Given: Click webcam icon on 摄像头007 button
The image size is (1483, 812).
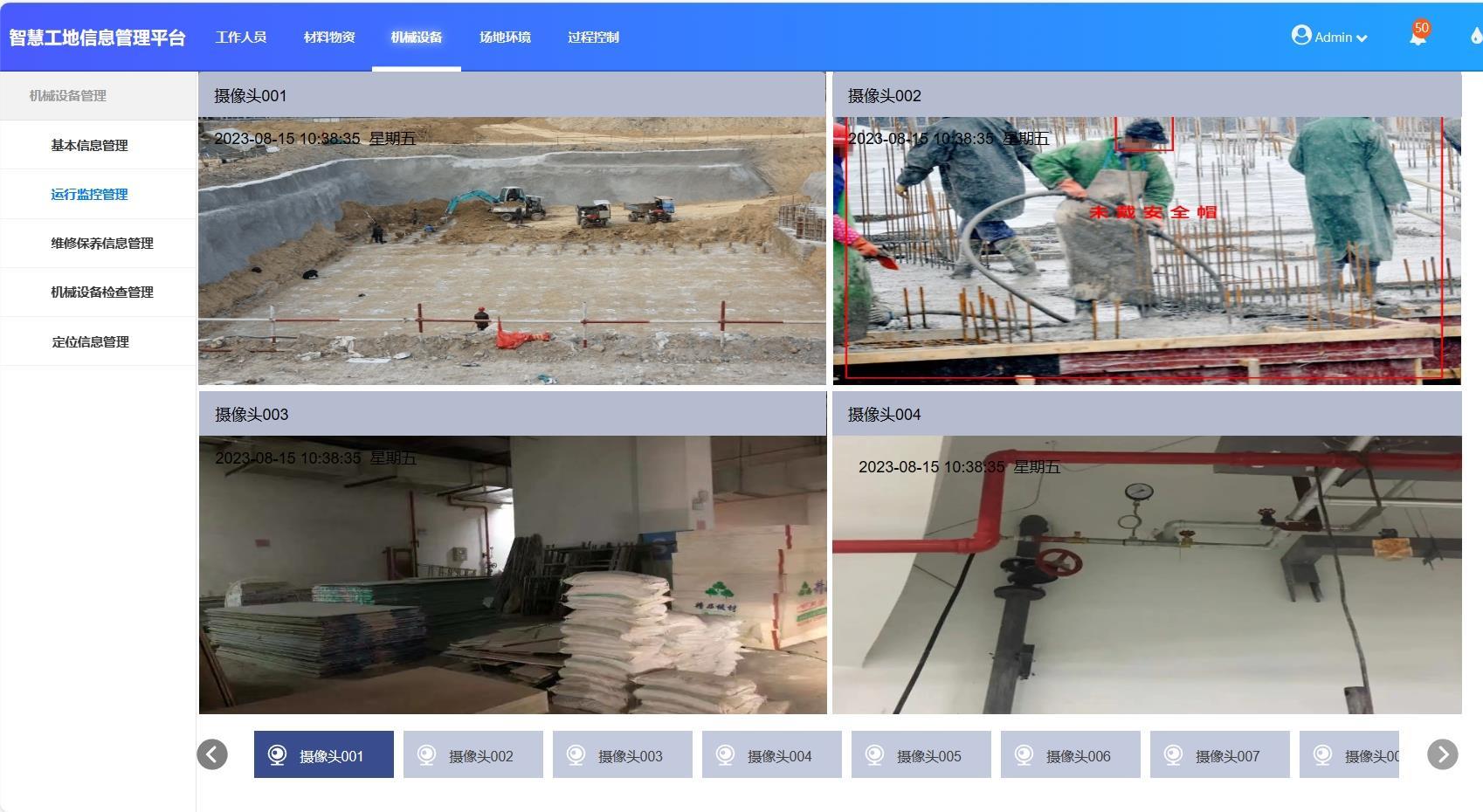Looking at the screenshot, I should point(1174,755).
